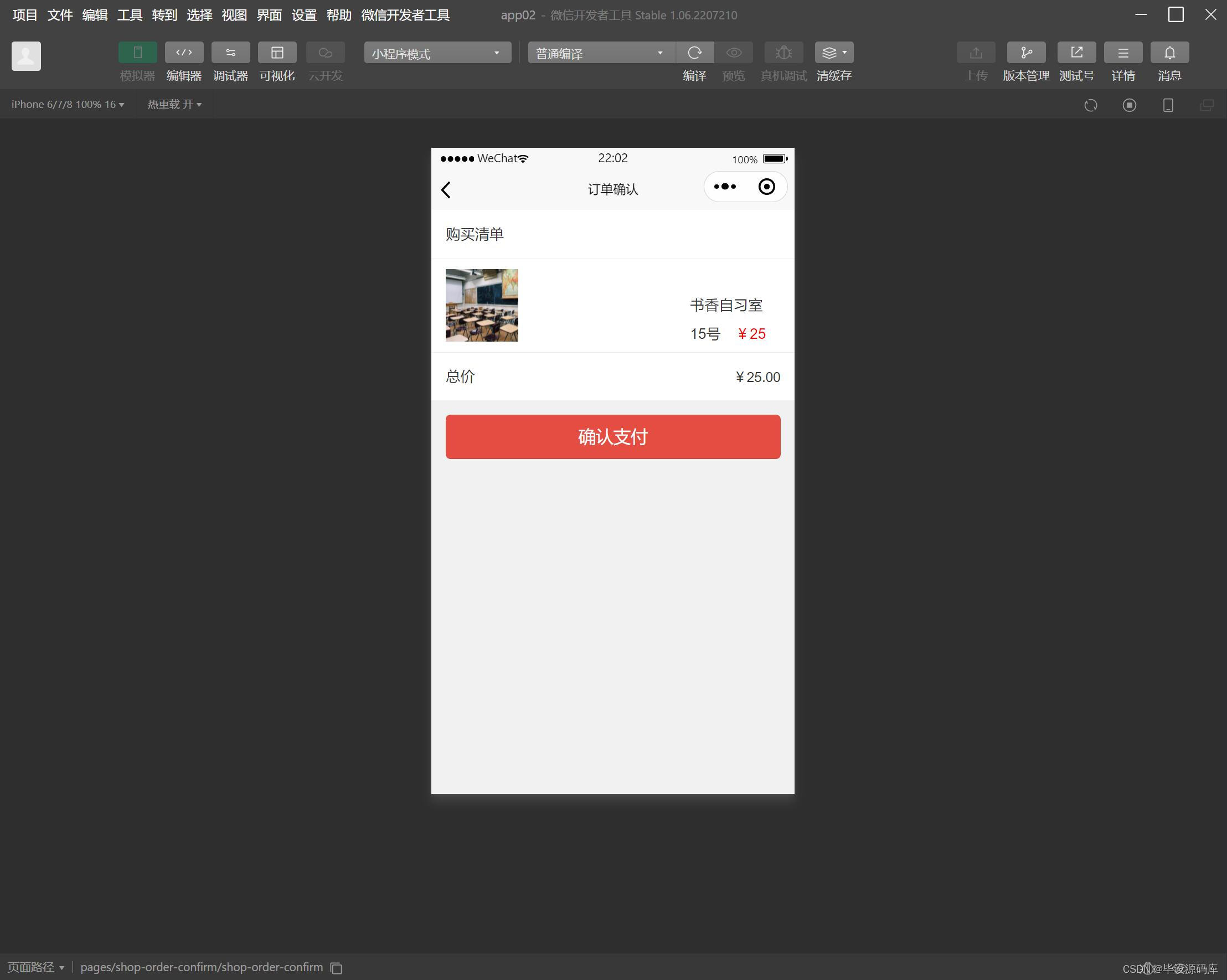
Task: Copy page path icon in status bar
Action: [336, 967]
